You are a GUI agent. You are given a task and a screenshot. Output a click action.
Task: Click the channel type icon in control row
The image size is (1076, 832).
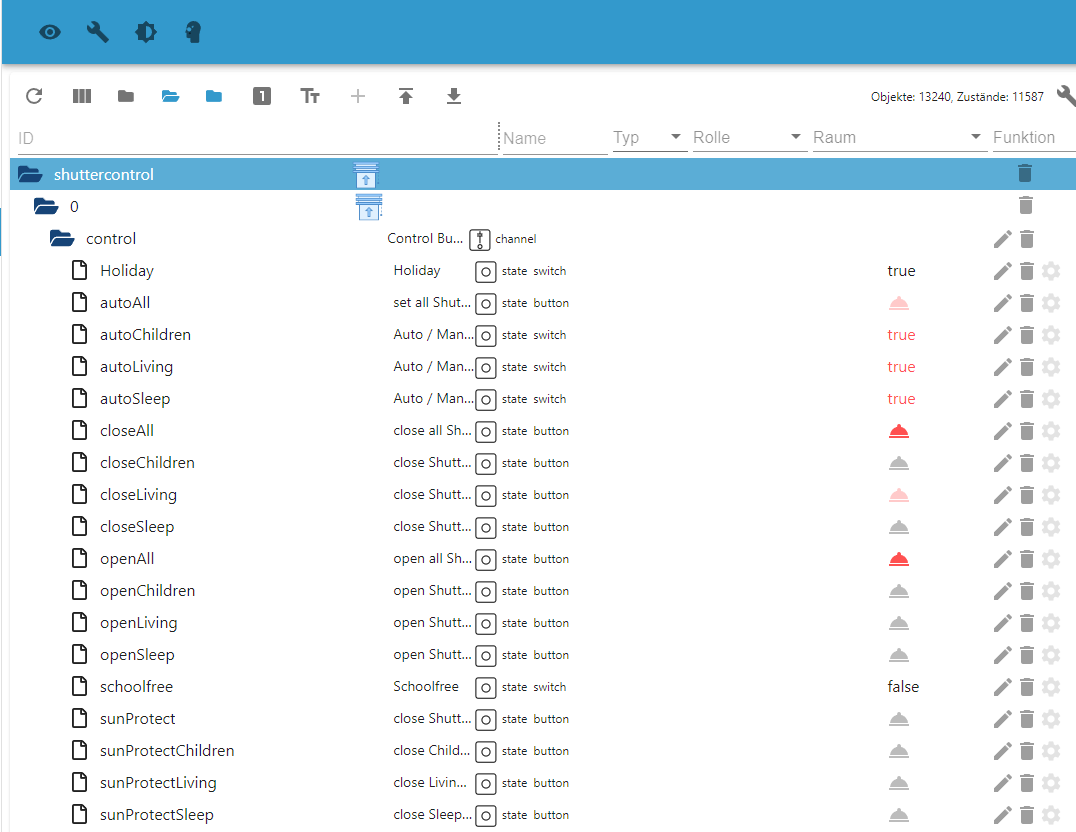pyautogui.click(x=480, y=240)
